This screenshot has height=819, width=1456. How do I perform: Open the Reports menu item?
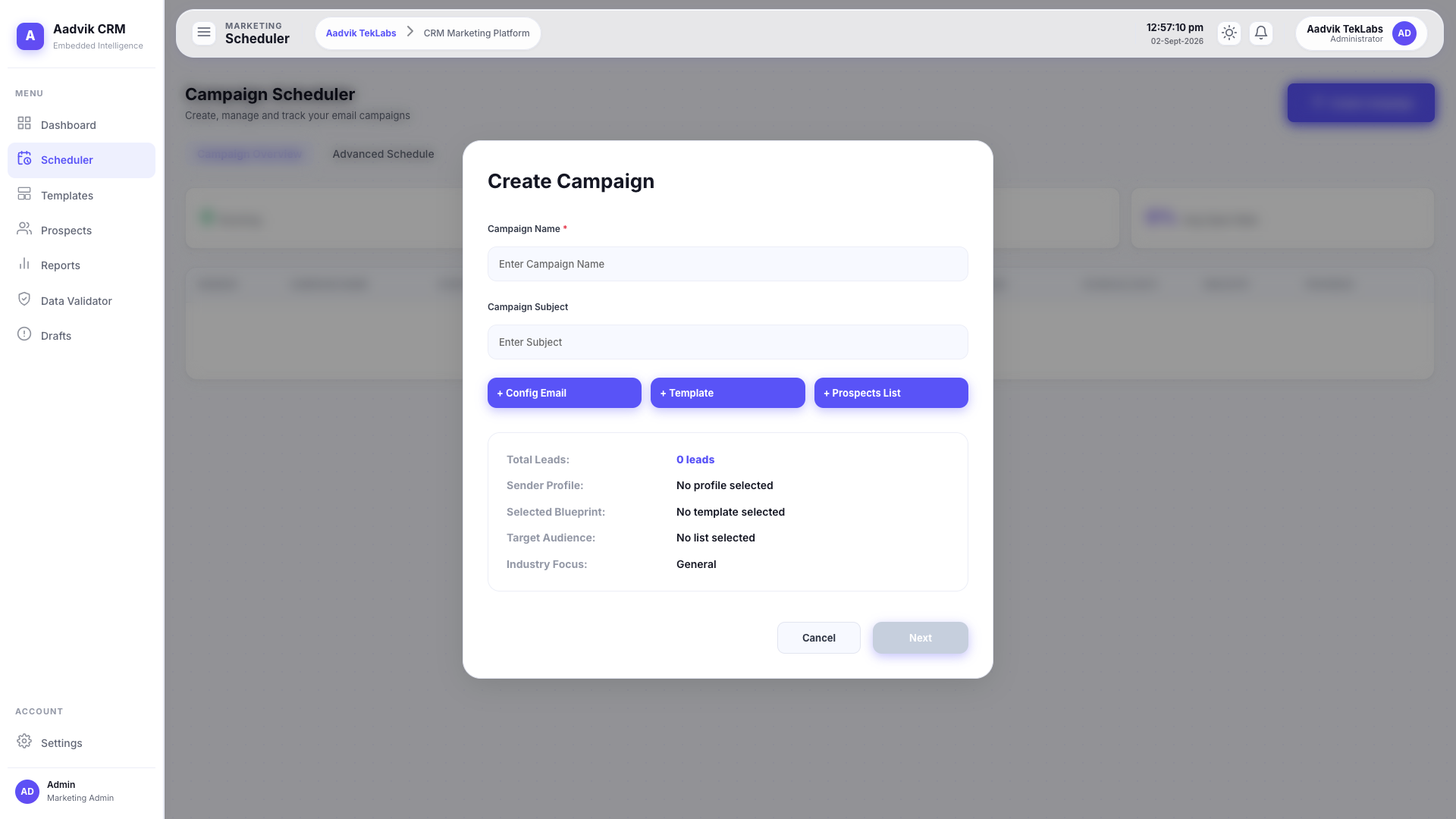81,265
